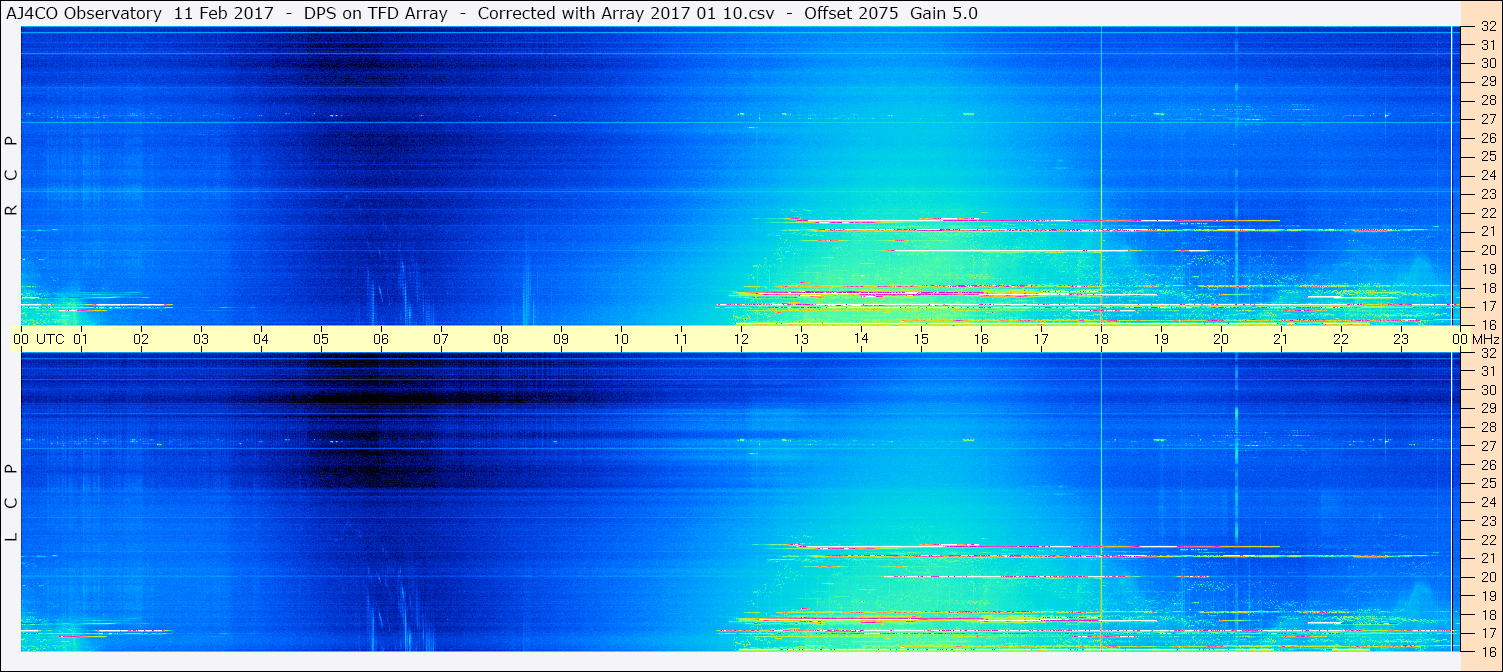Click the 16 MHz tick in the LCP scale
Viewport: 1503px width, 672px height.
[1488, 651]
